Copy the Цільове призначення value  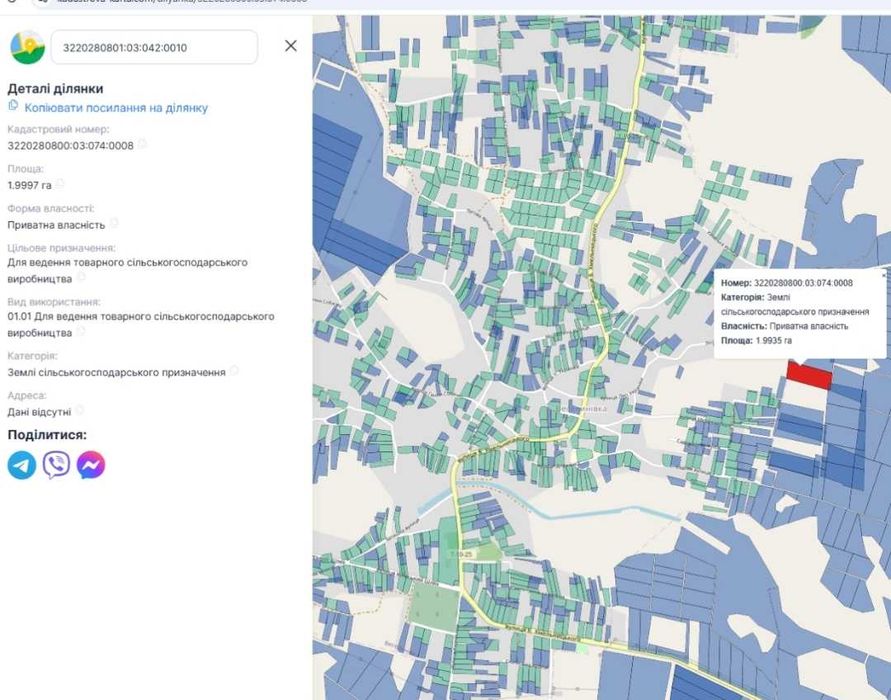pos(81,277)
